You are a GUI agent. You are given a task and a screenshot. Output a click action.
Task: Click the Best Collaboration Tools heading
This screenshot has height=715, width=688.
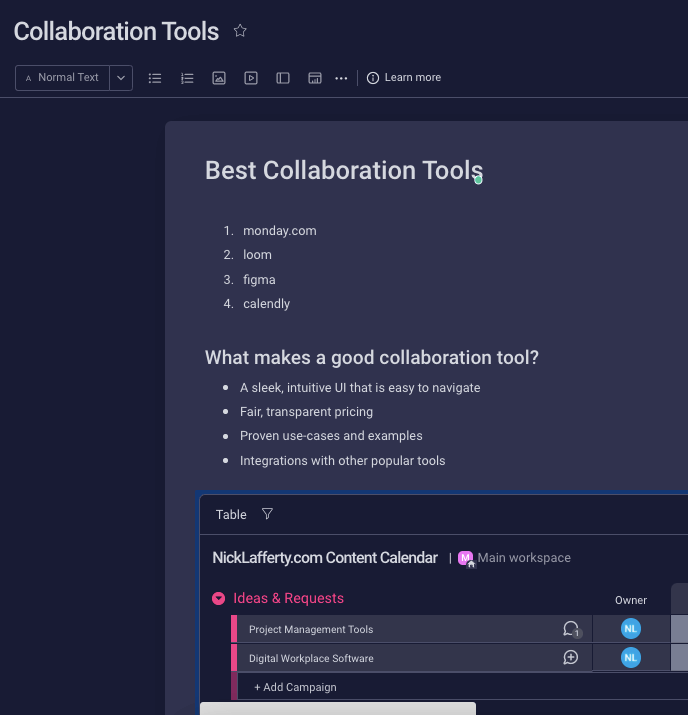344,170
